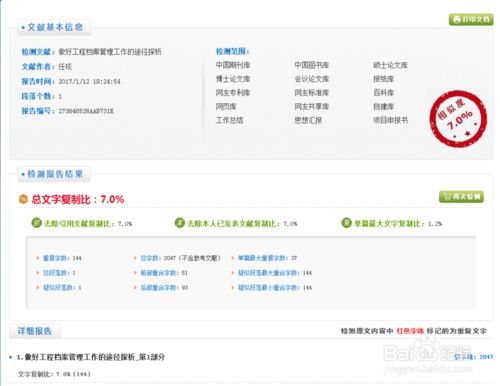Click the 文献作者 author field
Viewport: 500px width, 386px height.
47,67
